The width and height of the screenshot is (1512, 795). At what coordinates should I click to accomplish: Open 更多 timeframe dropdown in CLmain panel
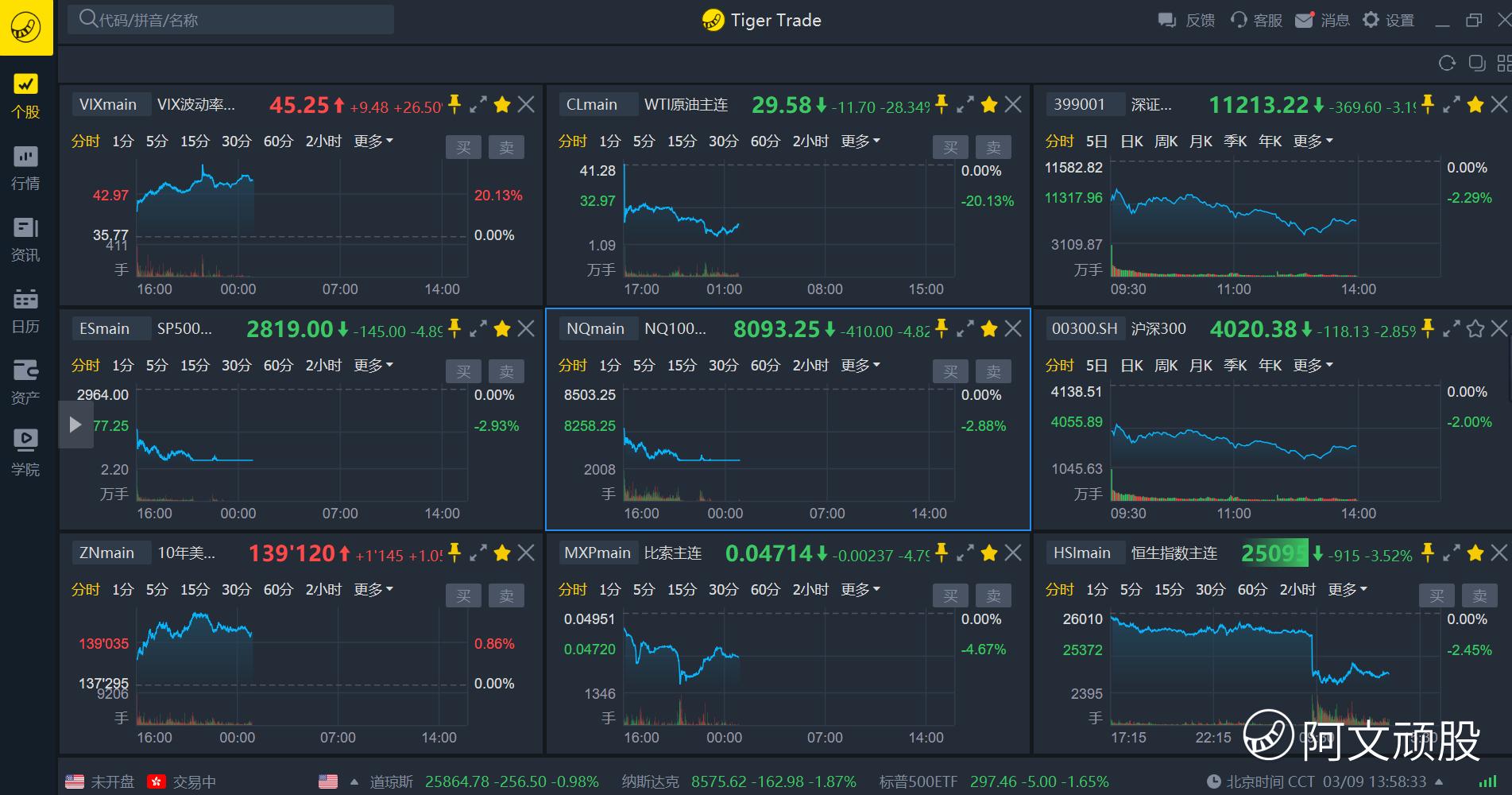(x=860, y=142)
